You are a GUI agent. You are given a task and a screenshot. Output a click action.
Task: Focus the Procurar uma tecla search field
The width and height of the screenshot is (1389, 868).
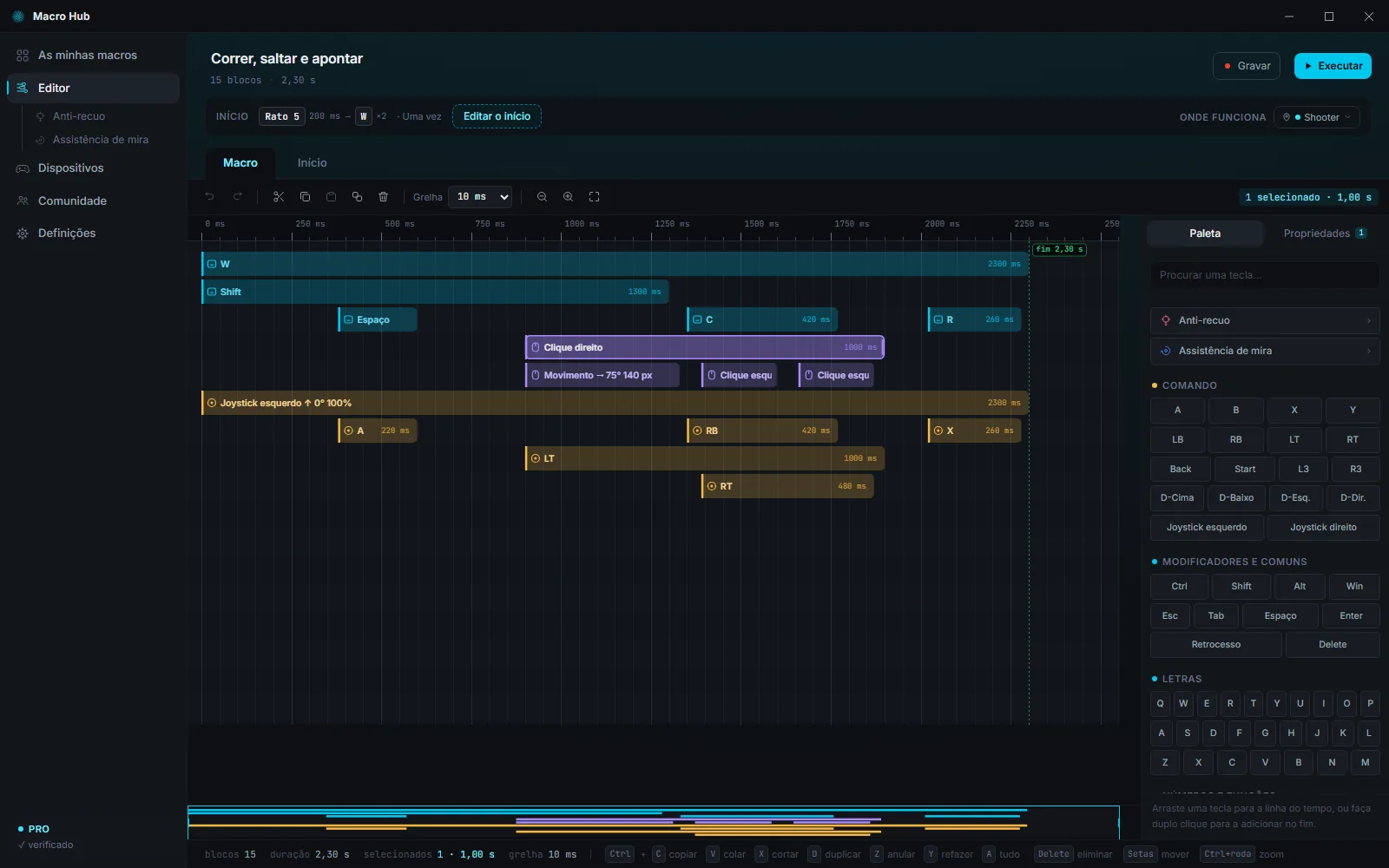(1265, 275)
